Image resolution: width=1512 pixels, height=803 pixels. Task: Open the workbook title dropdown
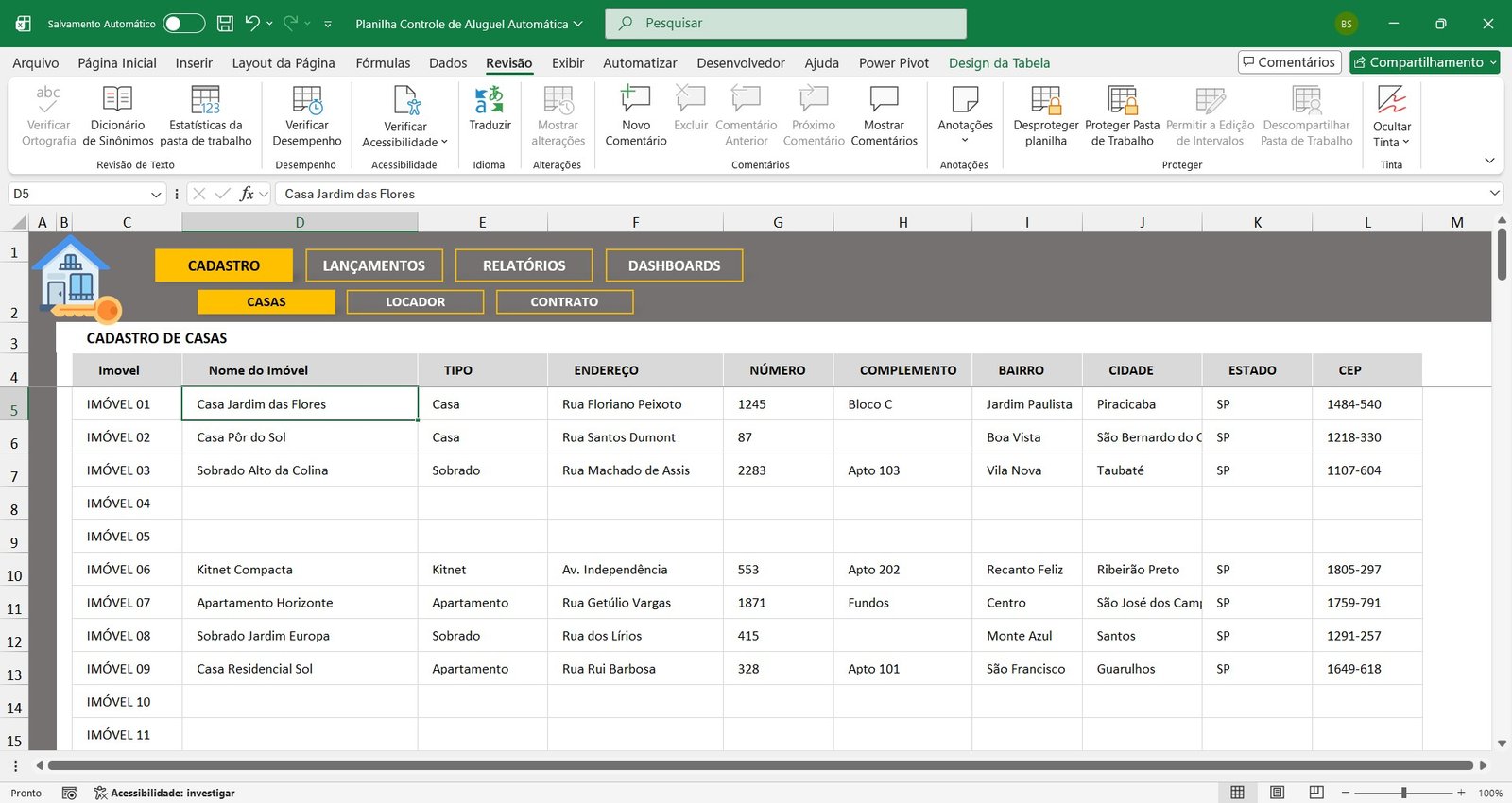pos(578,24)
